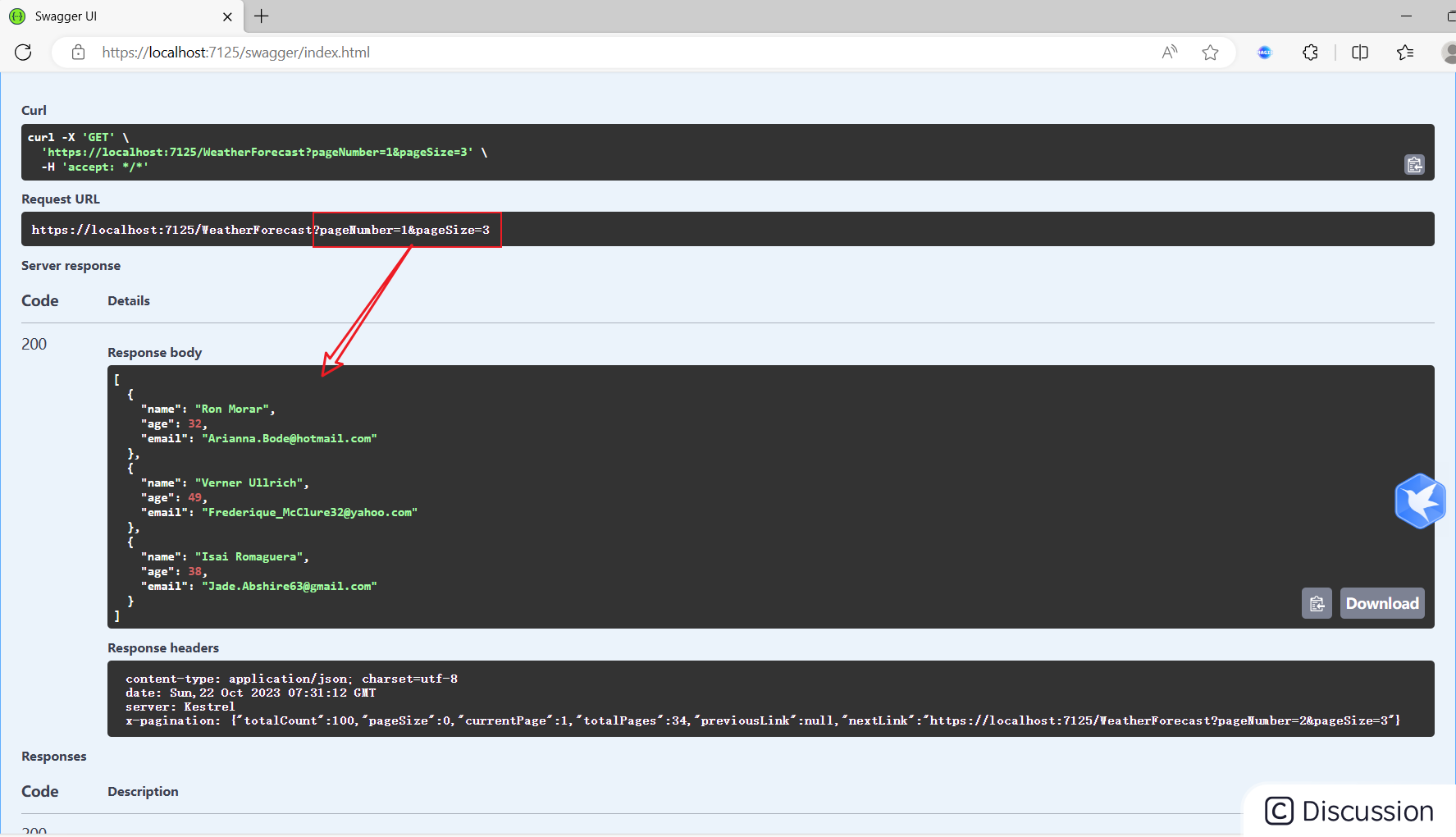Open the browser extensions menu
Image resolution: width=1456 pixels, height=837 pixels.
click(x=1310, y=53)
